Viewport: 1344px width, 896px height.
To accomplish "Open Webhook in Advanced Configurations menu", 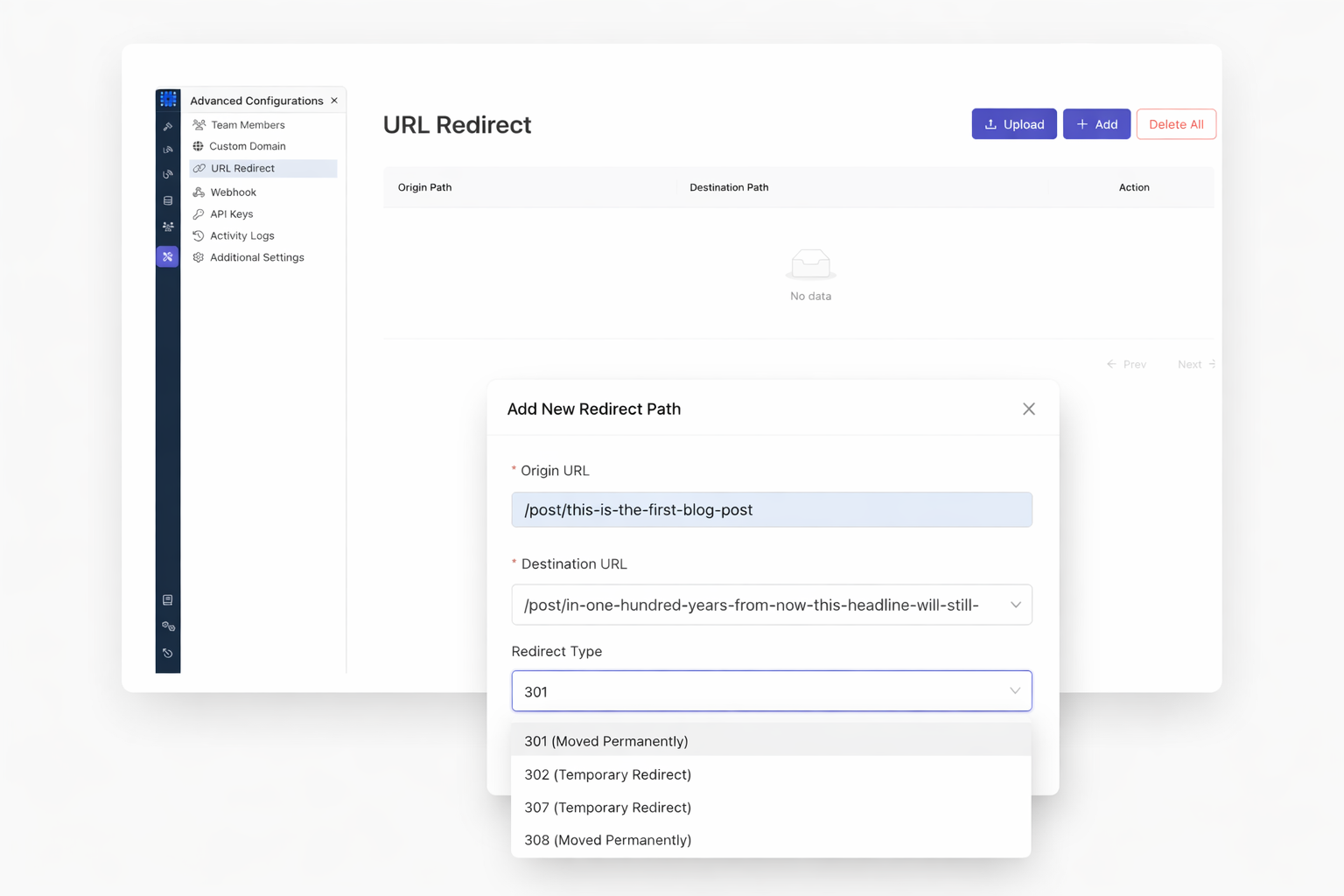I will point(233,192).
